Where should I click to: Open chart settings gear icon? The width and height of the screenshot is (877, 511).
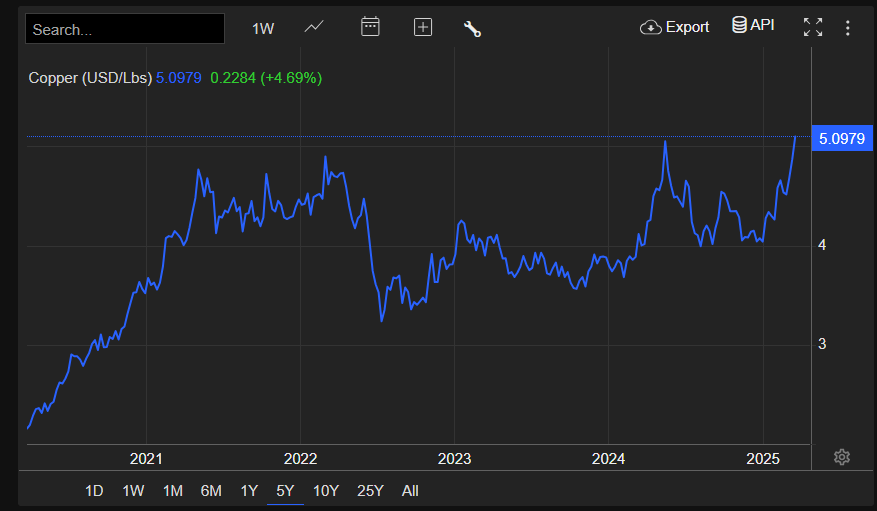(842, 457)
